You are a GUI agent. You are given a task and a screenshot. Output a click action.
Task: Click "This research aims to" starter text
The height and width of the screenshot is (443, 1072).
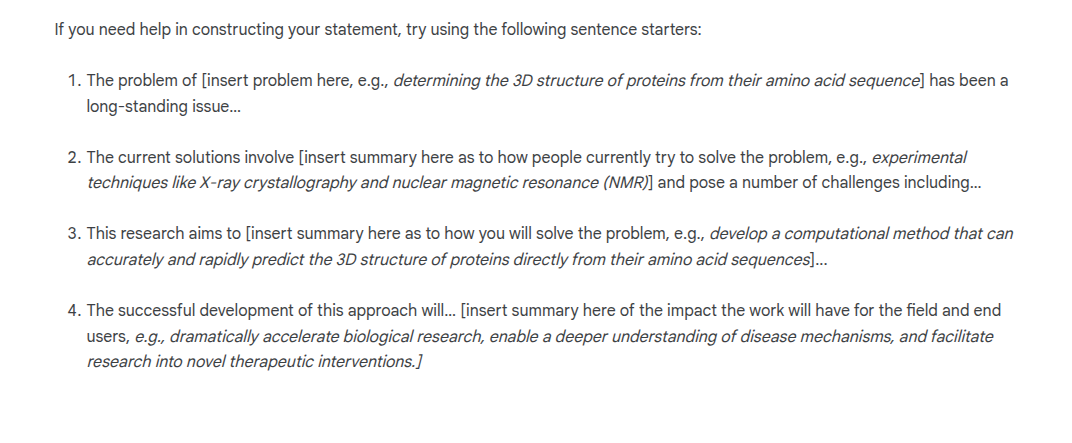pos(163,234)
